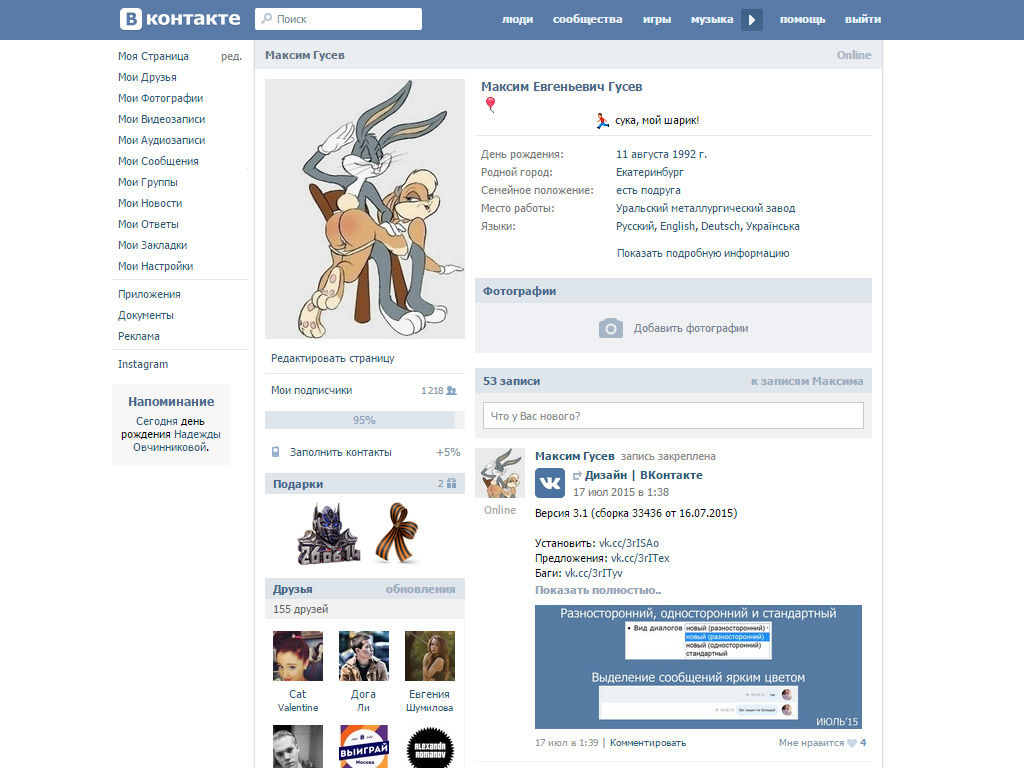Image resolution: width=1024 pixels, height=768 pixels.
Task: Click the phone icon beside Заполнить контакты
Action: click(276, 452)
